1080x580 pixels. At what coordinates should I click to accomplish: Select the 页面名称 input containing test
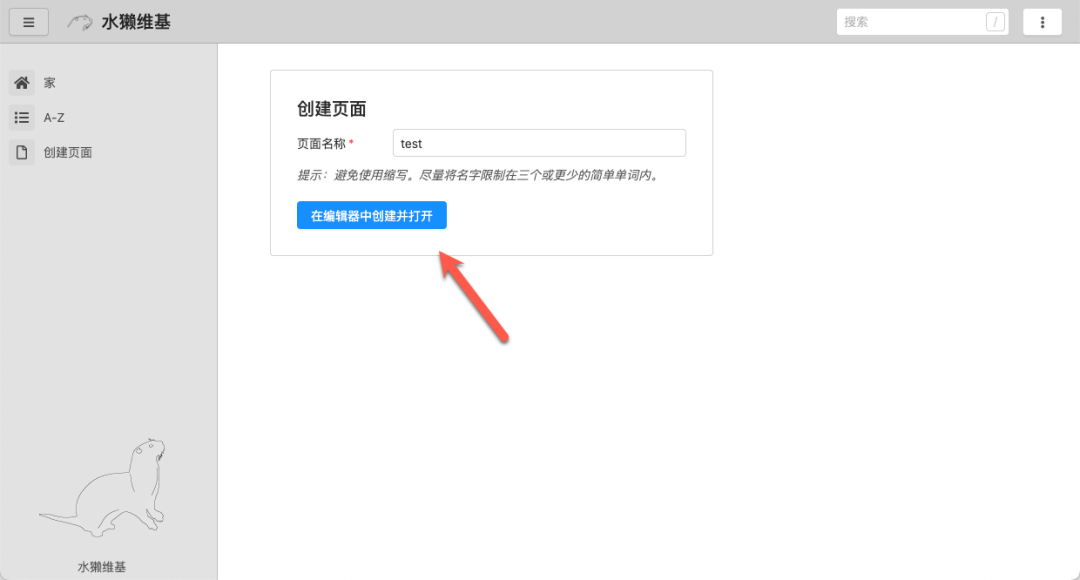[x=539, y=143]
